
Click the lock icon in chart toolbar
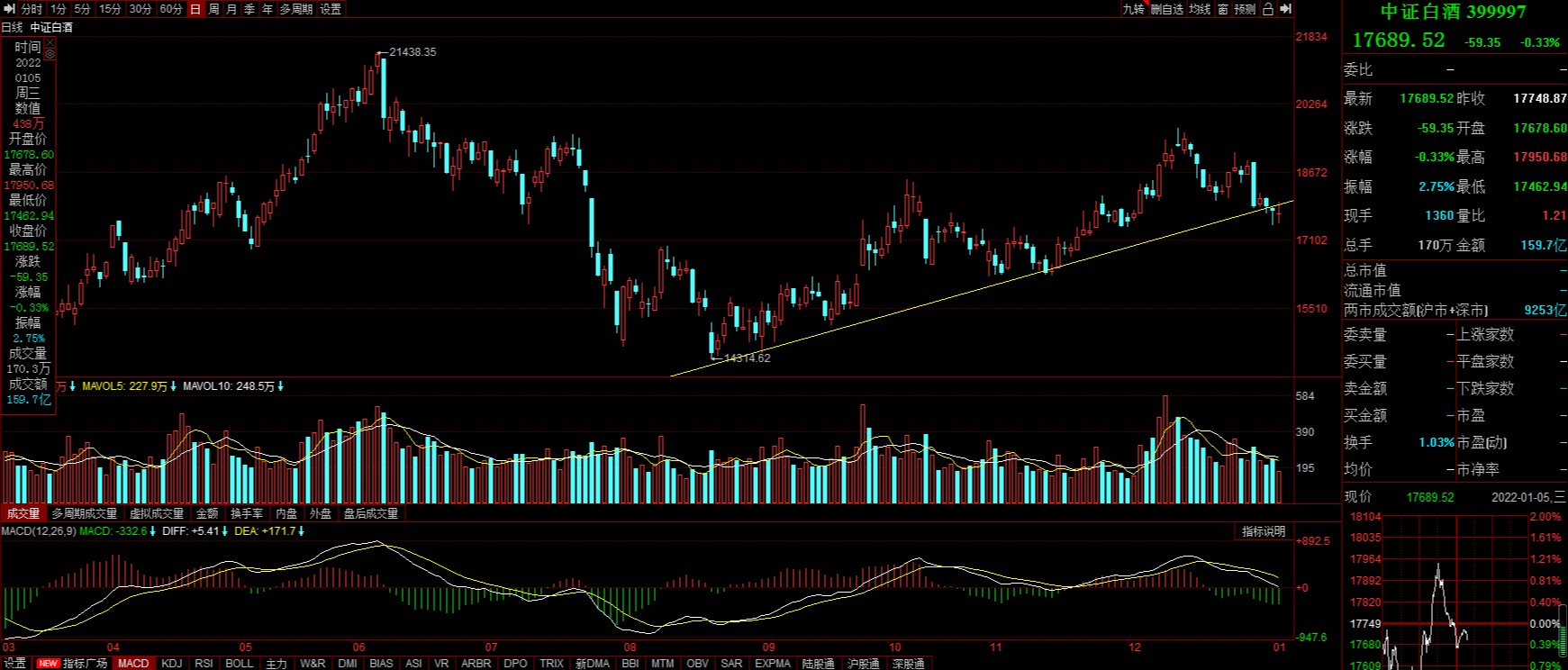coord(1268,8)
